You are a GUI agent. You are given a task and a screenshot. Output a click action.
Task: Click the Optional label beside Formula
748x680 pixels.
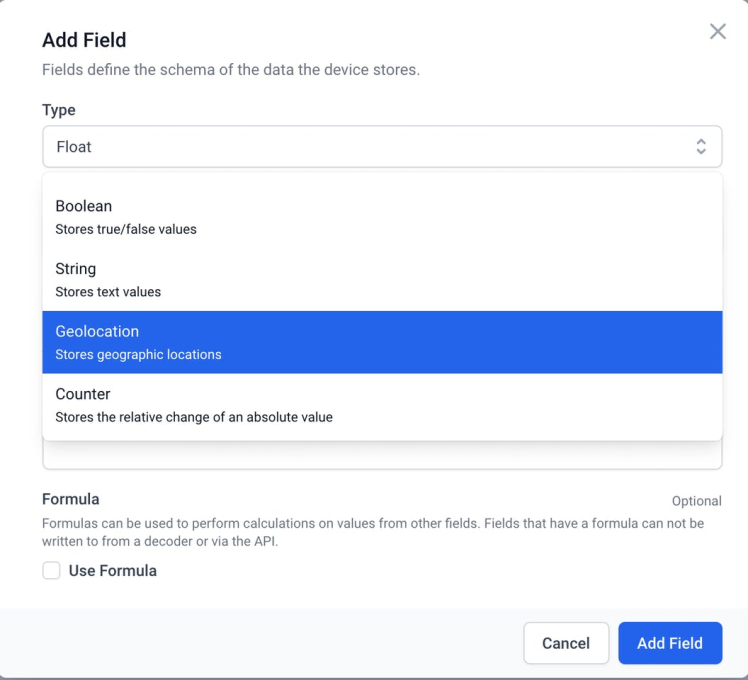coord(696,501)
